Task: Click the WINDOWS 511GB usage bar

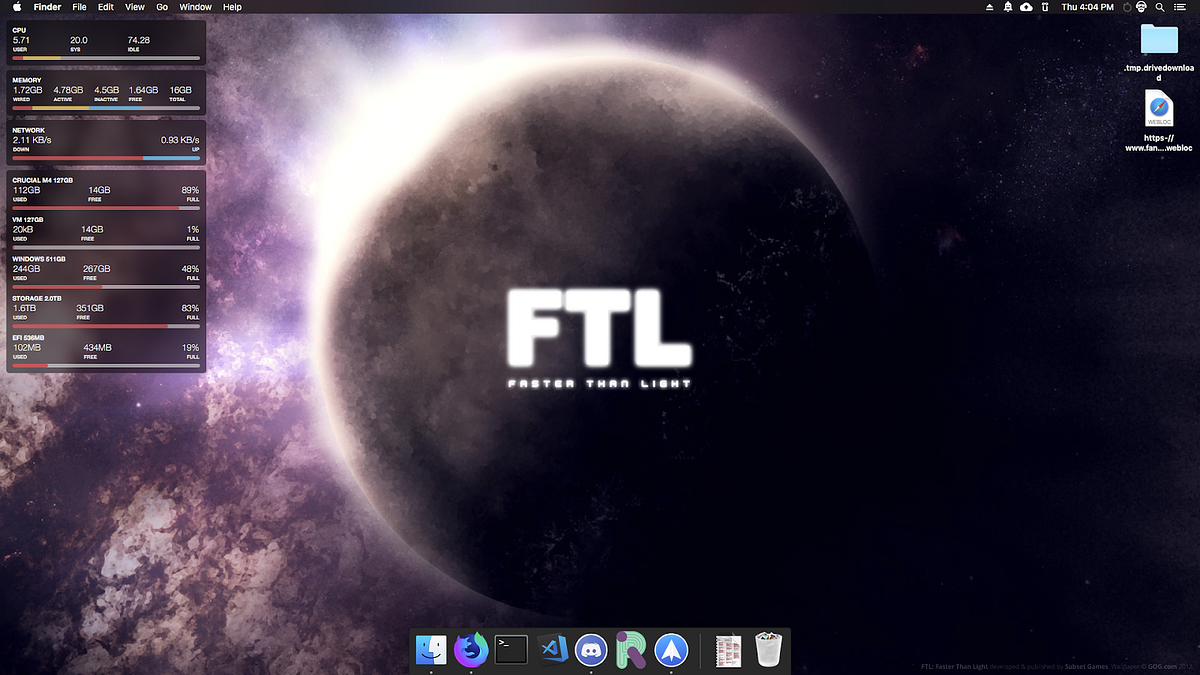Action: tap(106, 287)
